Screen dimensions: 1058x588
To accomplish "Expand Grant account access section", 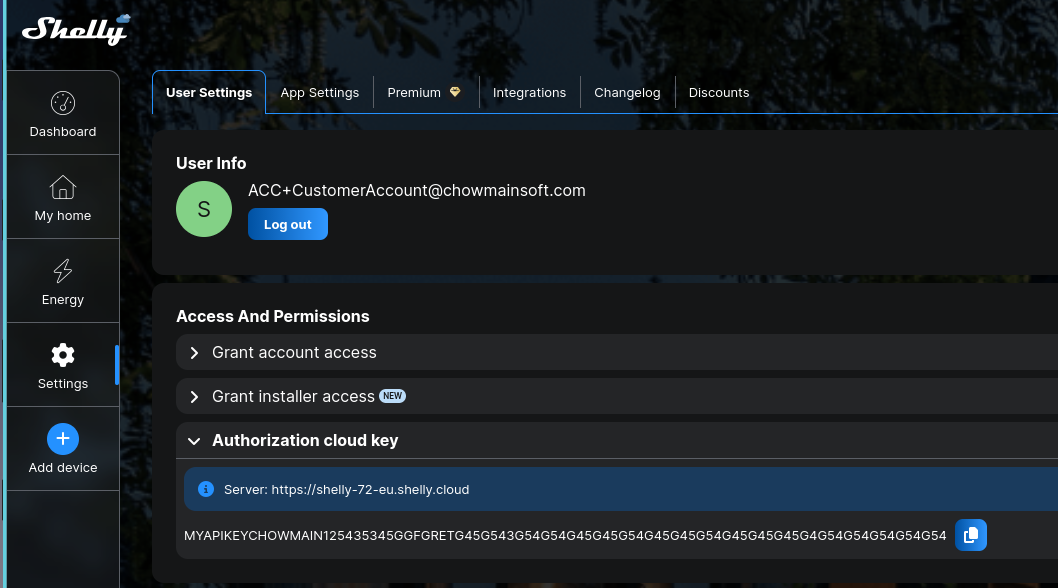I will 294,353.
